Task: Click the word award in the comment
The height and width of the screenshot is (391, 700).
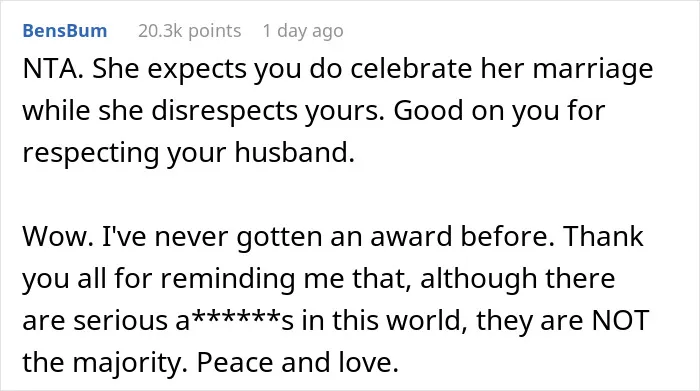Action: (x=411, y=236)
